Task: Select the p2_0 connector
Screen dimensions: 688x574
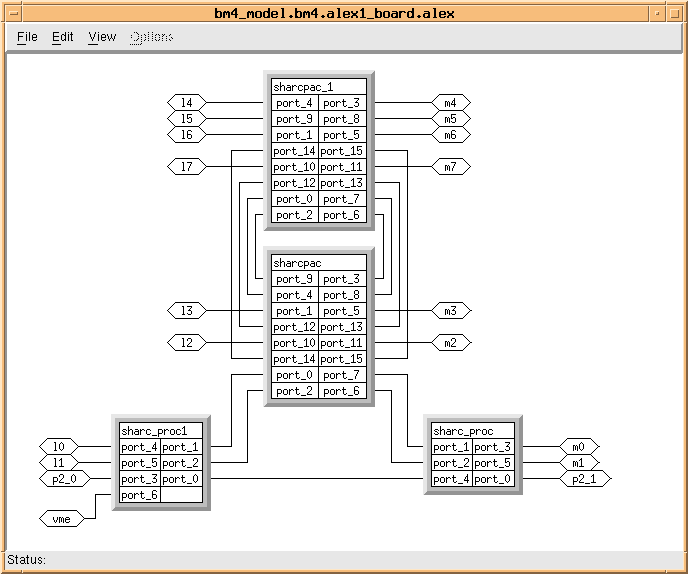Action: (61, 479)
